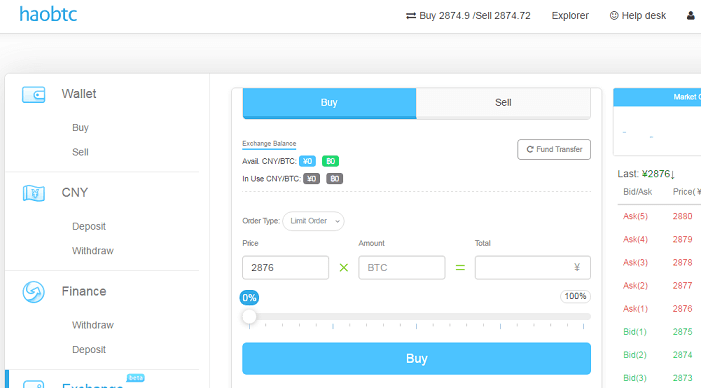Select the Ask(2) row at 2877
This screenshot has height=388, width=701.
[x=659, y=286]
